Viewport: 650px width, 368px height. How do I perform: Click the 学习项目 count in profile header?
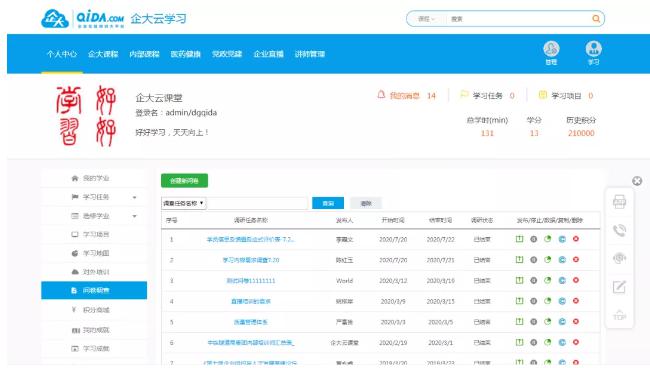(590, 96)
